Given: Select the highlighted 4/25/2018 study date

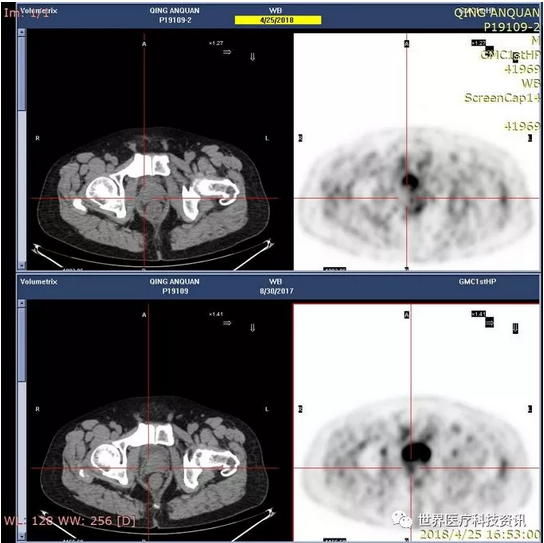Looking at the screenshot, I should pos(278,20).
